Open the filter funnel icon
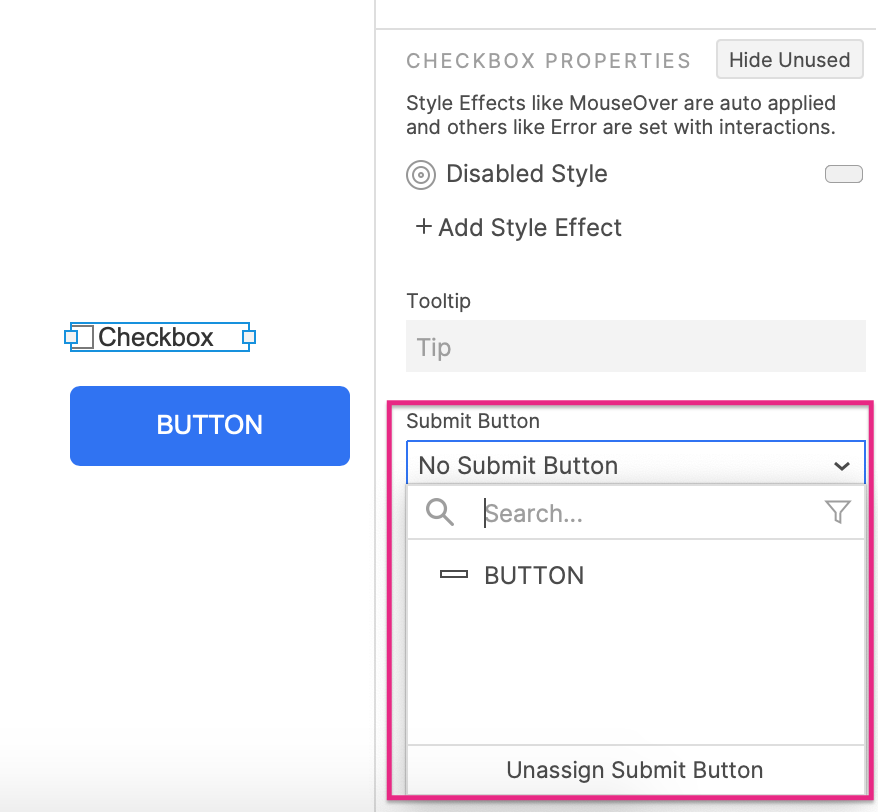The image size is (878, 812). (838, 512)
